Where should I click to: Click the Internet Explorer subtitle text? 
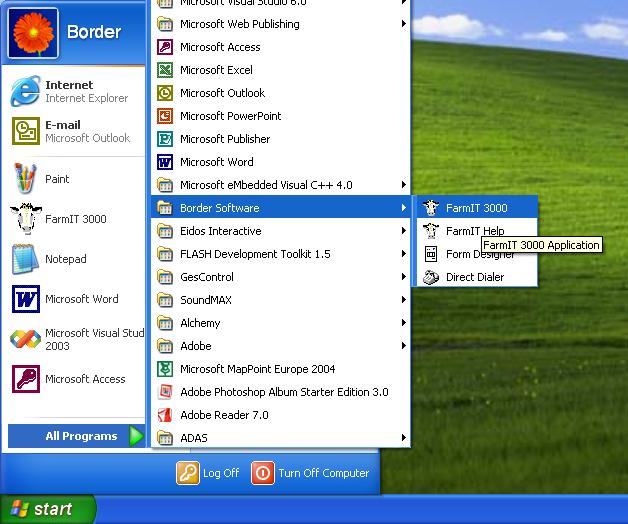click(87, 98)
